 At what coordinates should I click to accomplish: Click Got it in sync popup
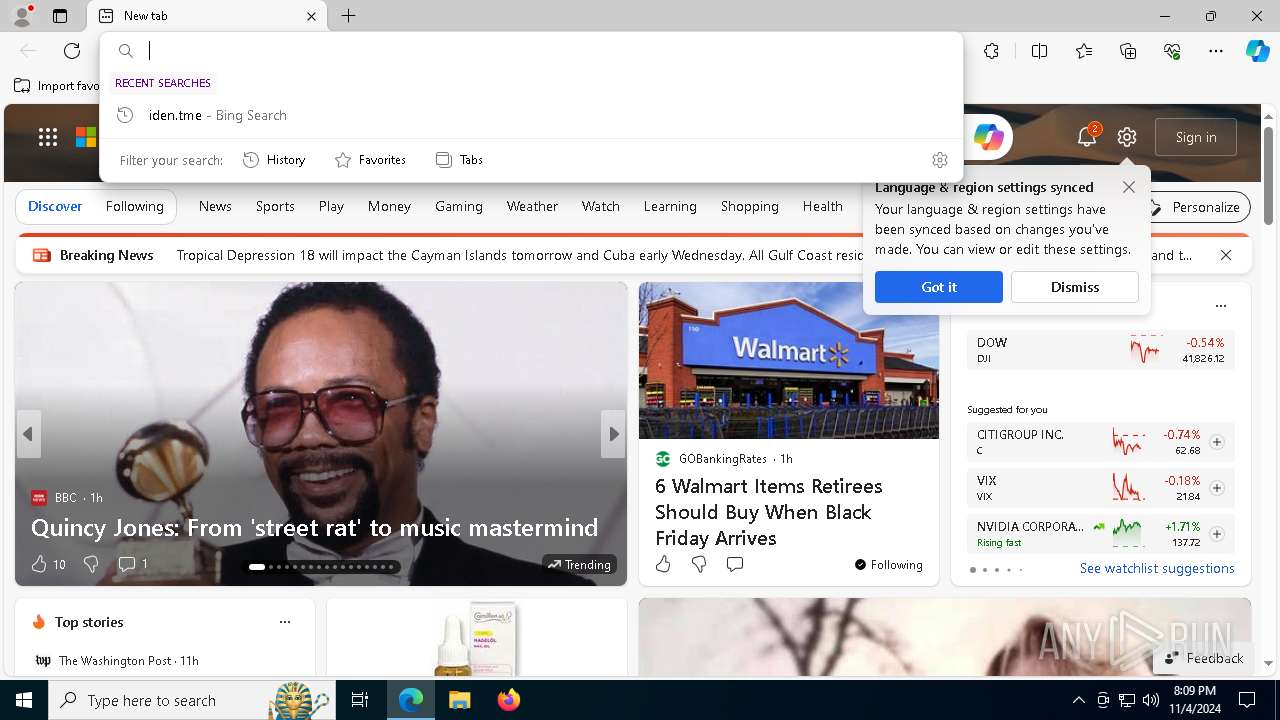pos(938,287)
